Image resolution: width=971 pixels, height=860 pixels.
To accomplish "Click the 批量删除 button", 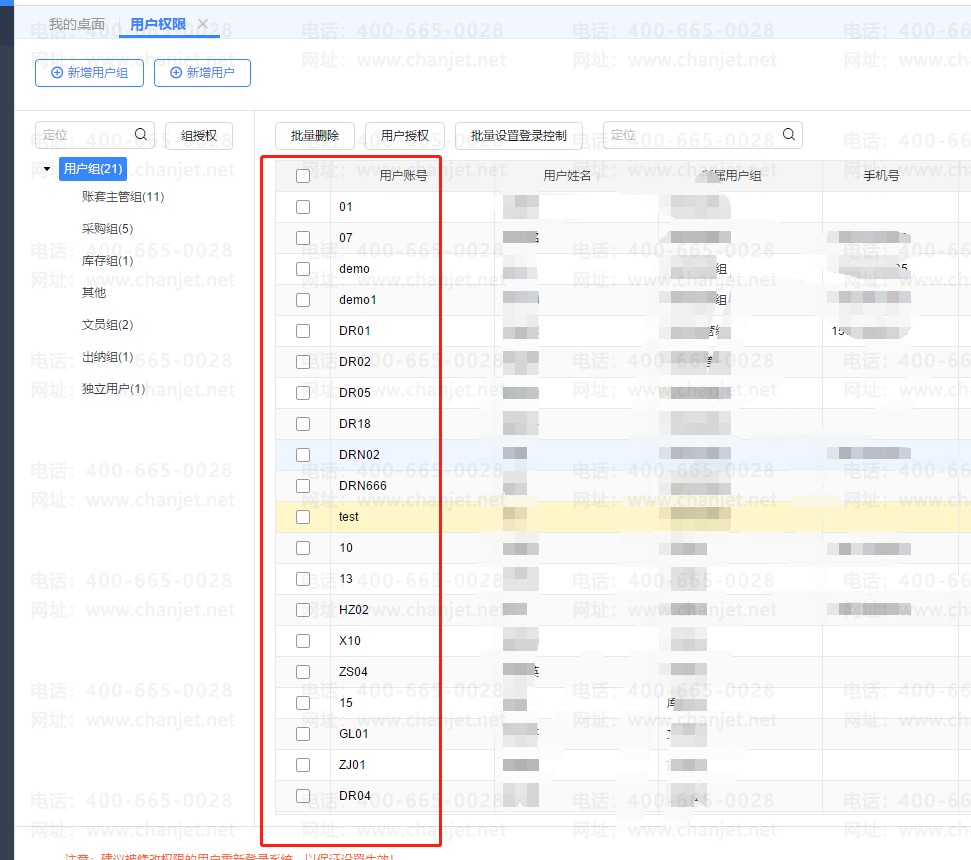I will 315,136.
